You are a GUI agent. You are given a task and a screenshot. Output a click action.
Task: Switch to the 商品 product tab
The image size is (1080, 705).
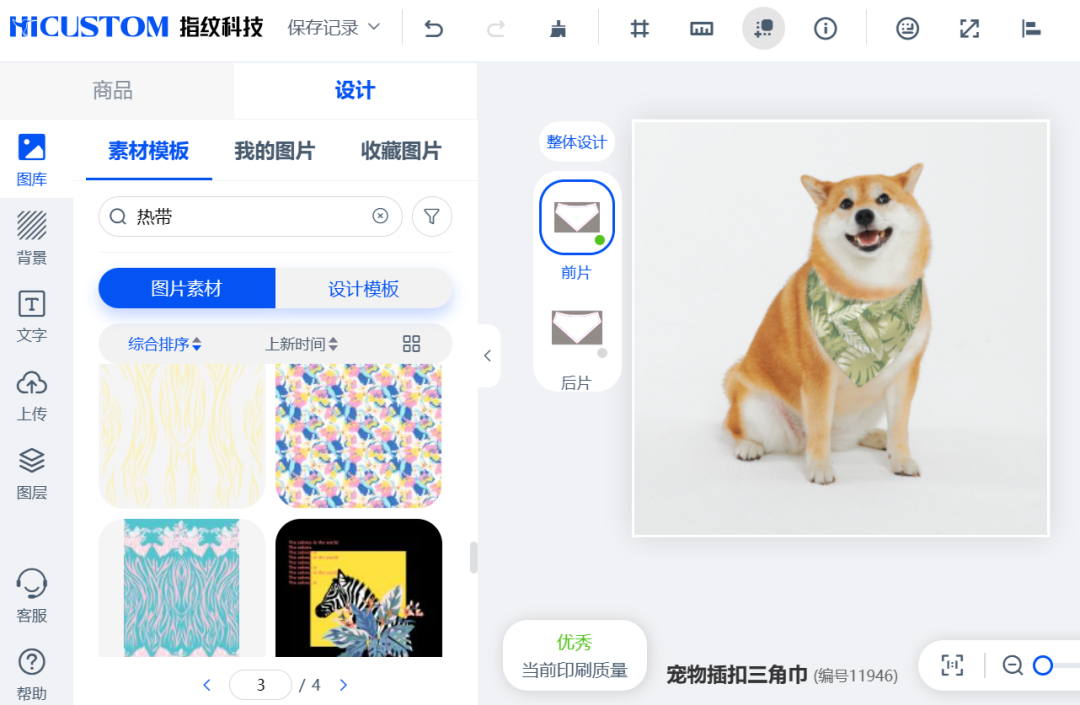click(115, 90)
